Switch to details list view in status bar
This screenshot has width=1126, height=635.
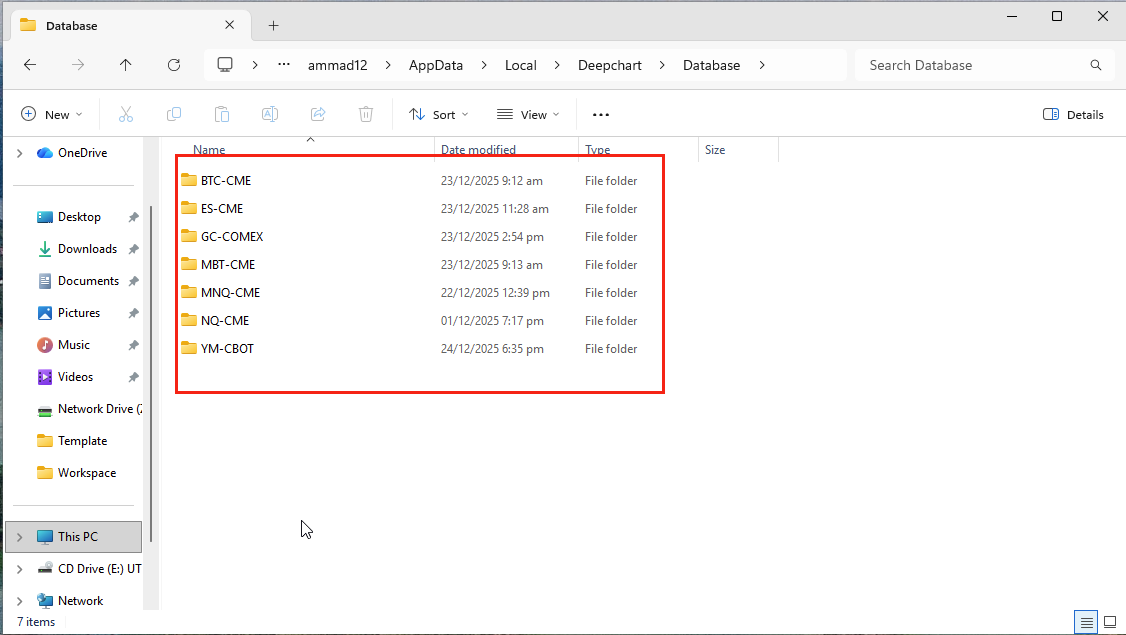coord(1086,622)
